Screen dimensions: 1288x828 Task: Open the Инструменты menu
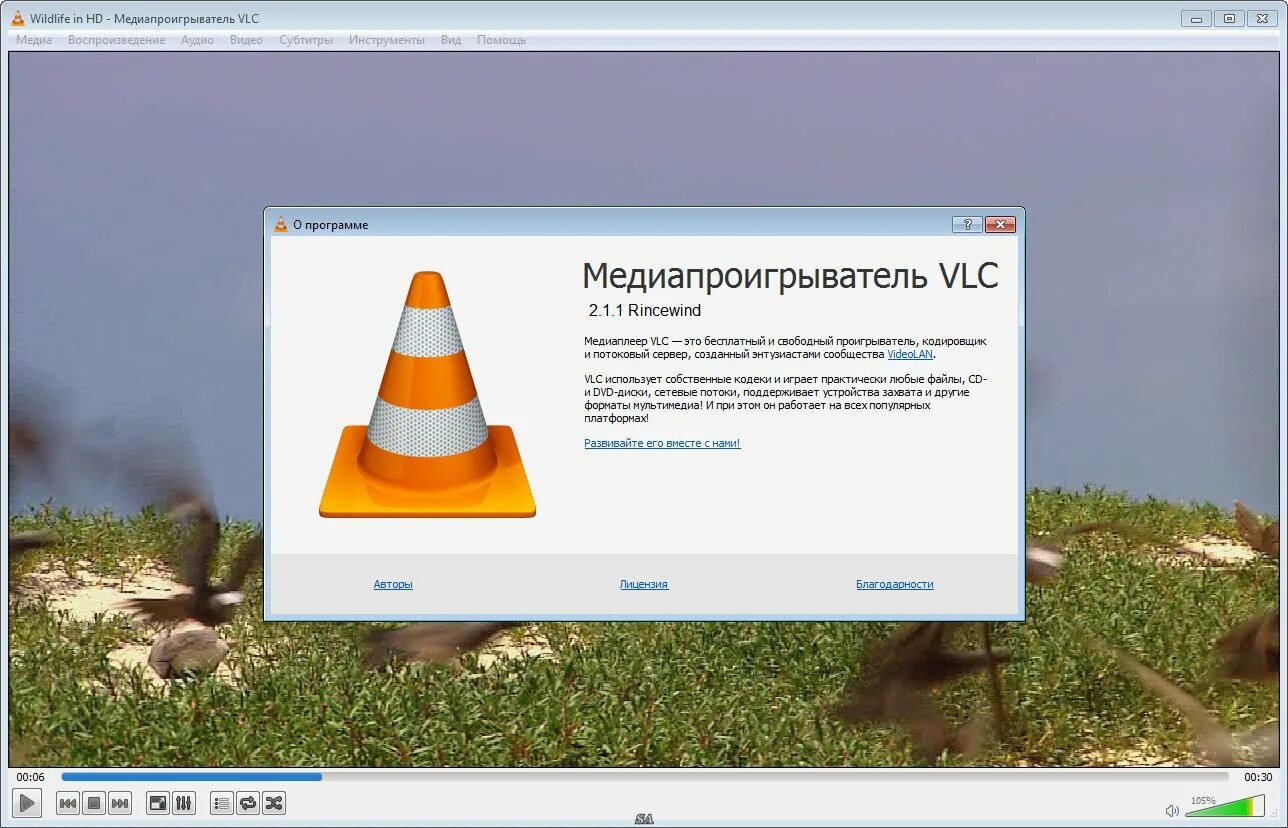click(387, 40)
